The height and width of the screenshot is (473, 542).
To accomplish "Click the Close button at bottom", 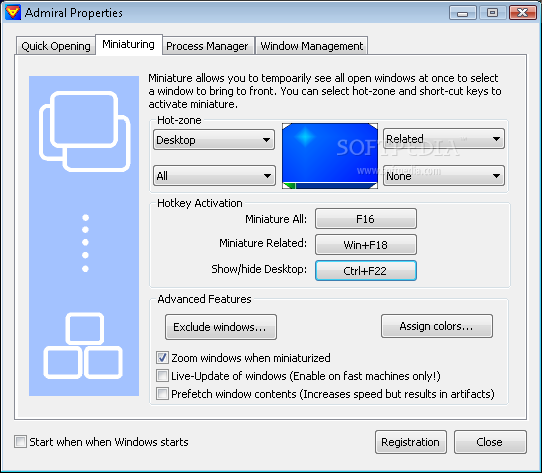I will coord(490,442).
